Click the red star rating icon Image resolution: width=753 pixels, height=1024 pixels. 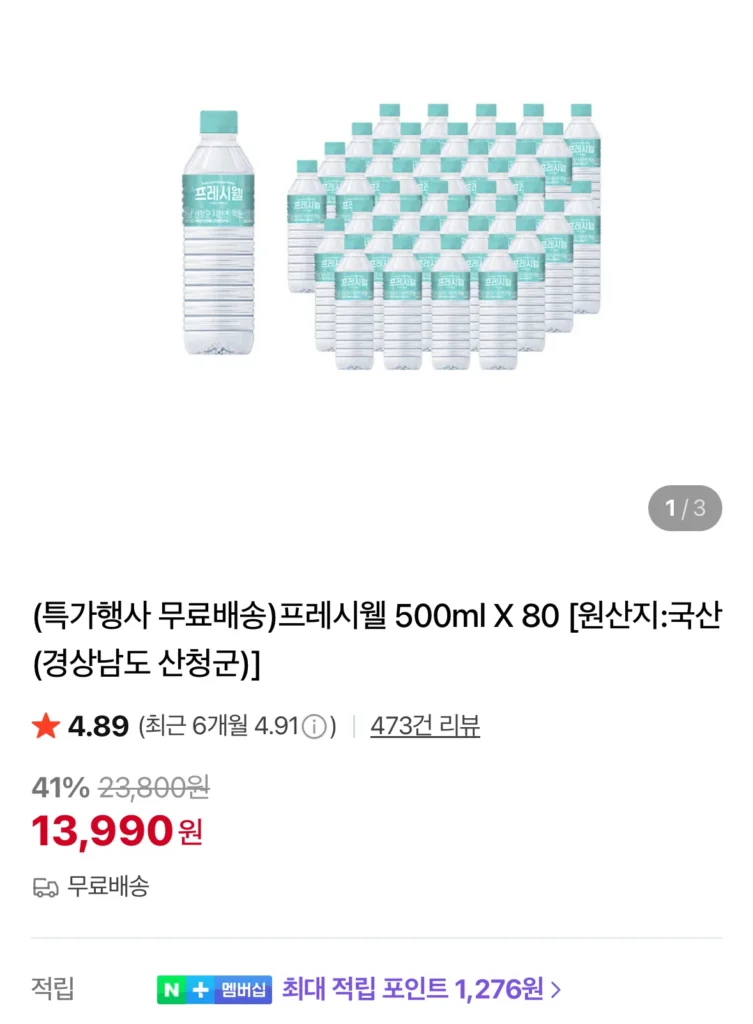[45, 726]
